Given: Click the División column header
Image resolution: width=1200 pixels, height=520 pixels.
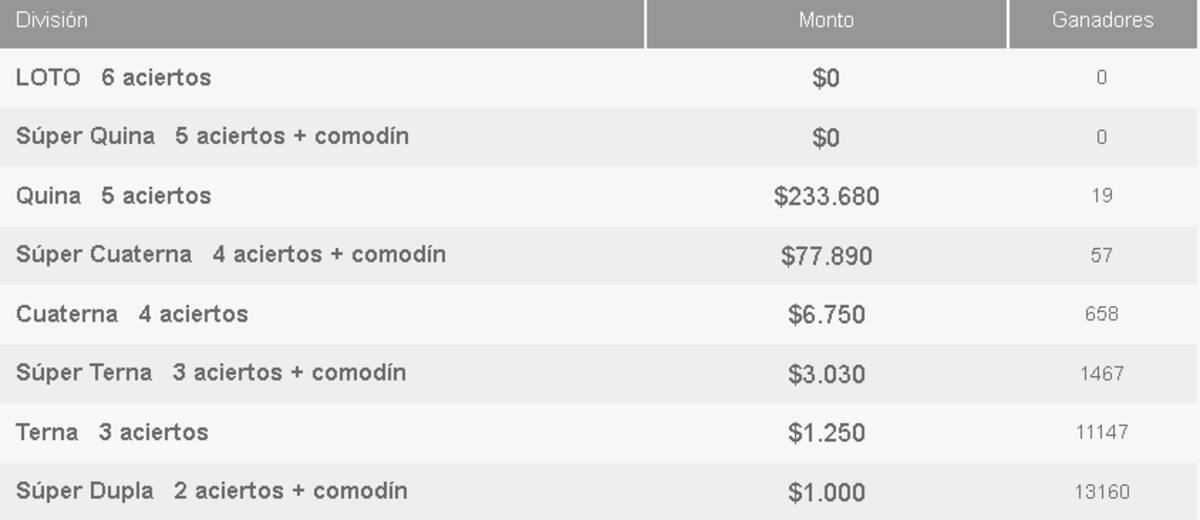Looking at the screenshot, I should coord(52,21).
